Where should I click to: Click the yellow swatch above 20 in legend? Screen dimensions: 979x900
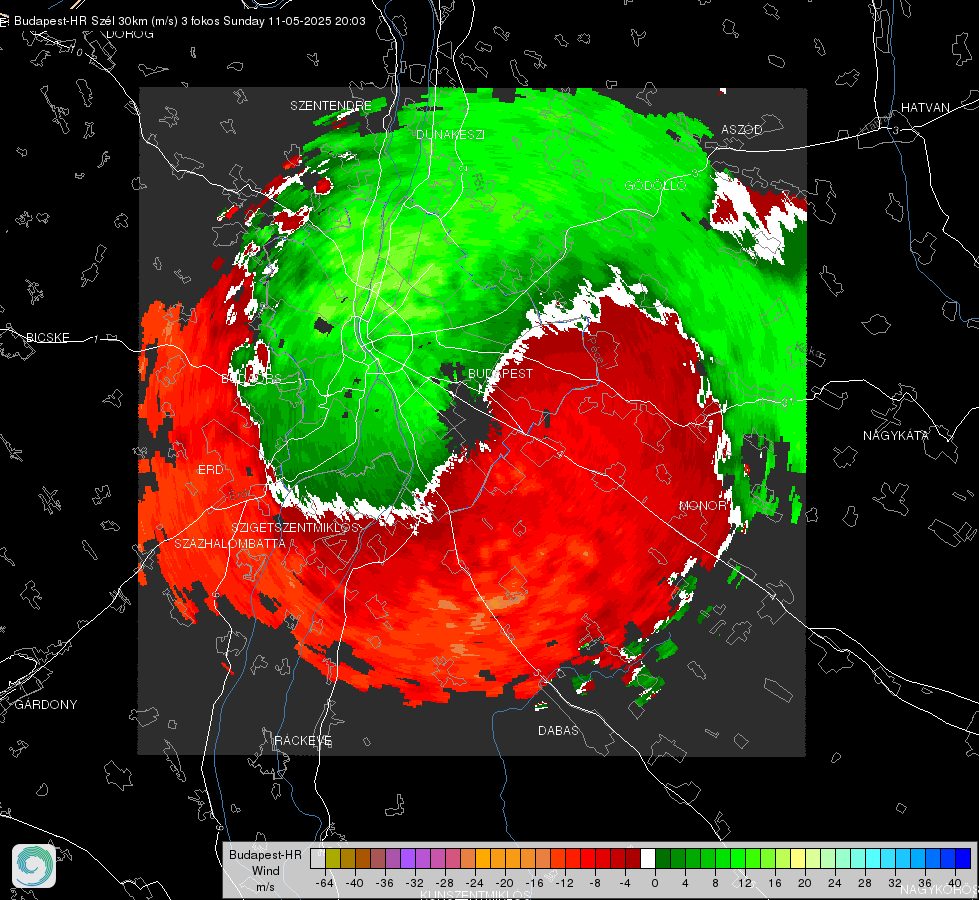coord(798,858)
